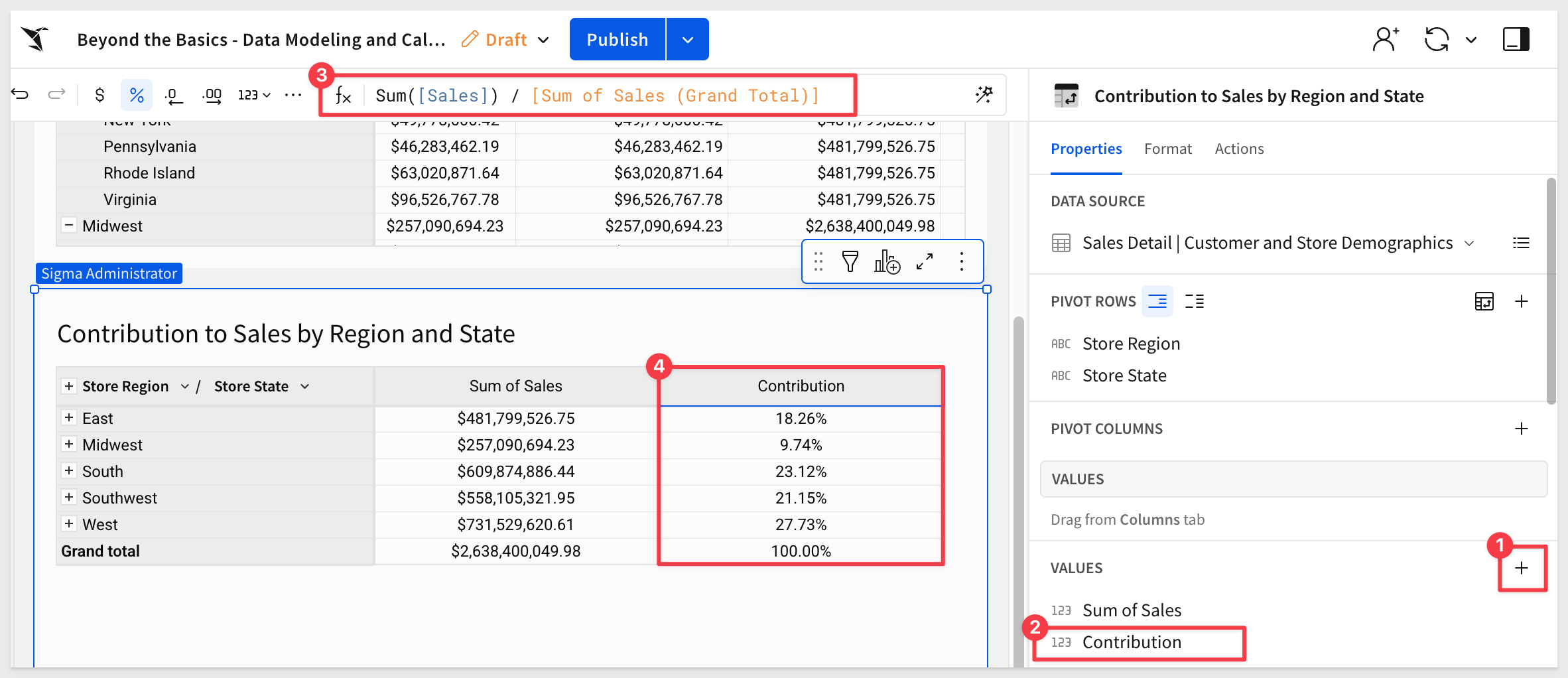This screenshot has width=1568, height=678.
Task: Click the Sigma Administrator label
Action: [109, 273]
